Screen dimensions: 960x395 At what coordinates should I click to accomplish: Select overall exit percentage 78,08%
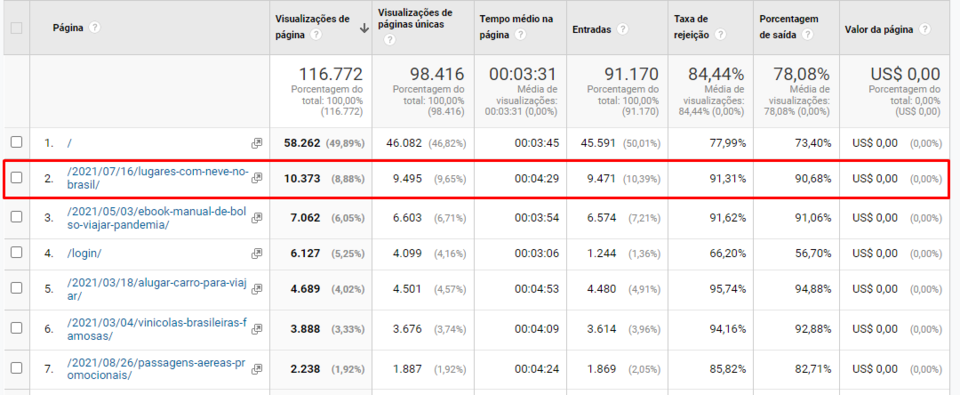[801, 75]
